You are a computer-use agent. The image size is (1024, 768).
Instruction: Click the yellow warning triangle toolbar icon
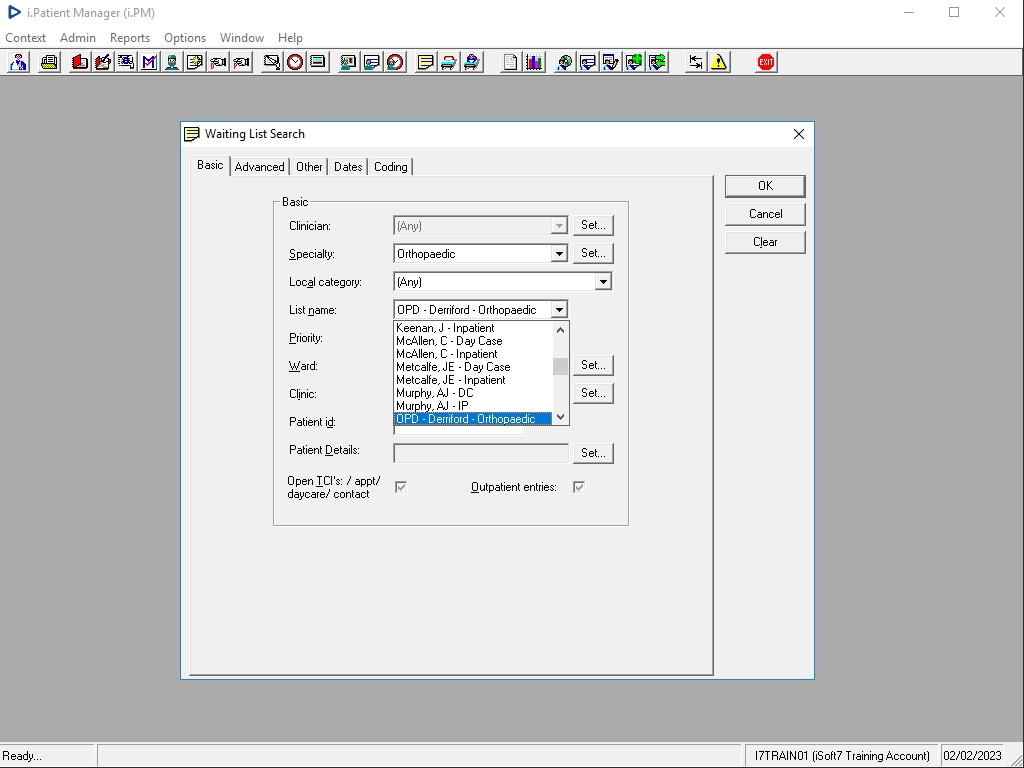tap(719, 62)
